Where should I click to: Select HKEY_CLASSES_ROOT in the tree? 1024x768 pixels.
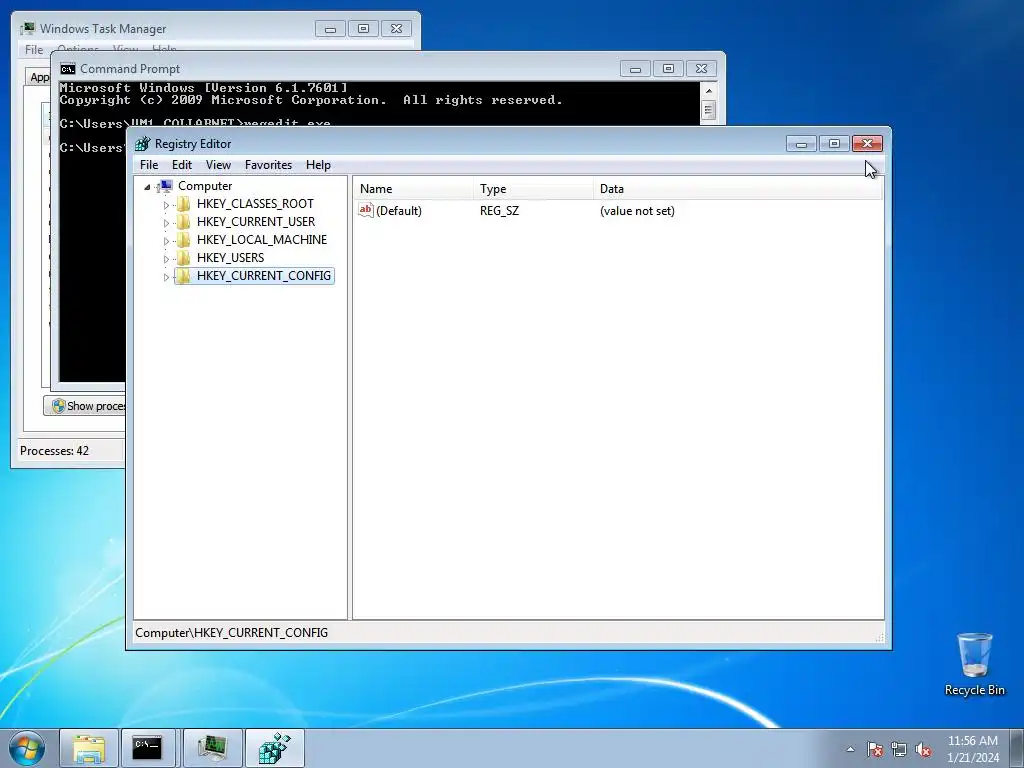[x=255, y=204]
